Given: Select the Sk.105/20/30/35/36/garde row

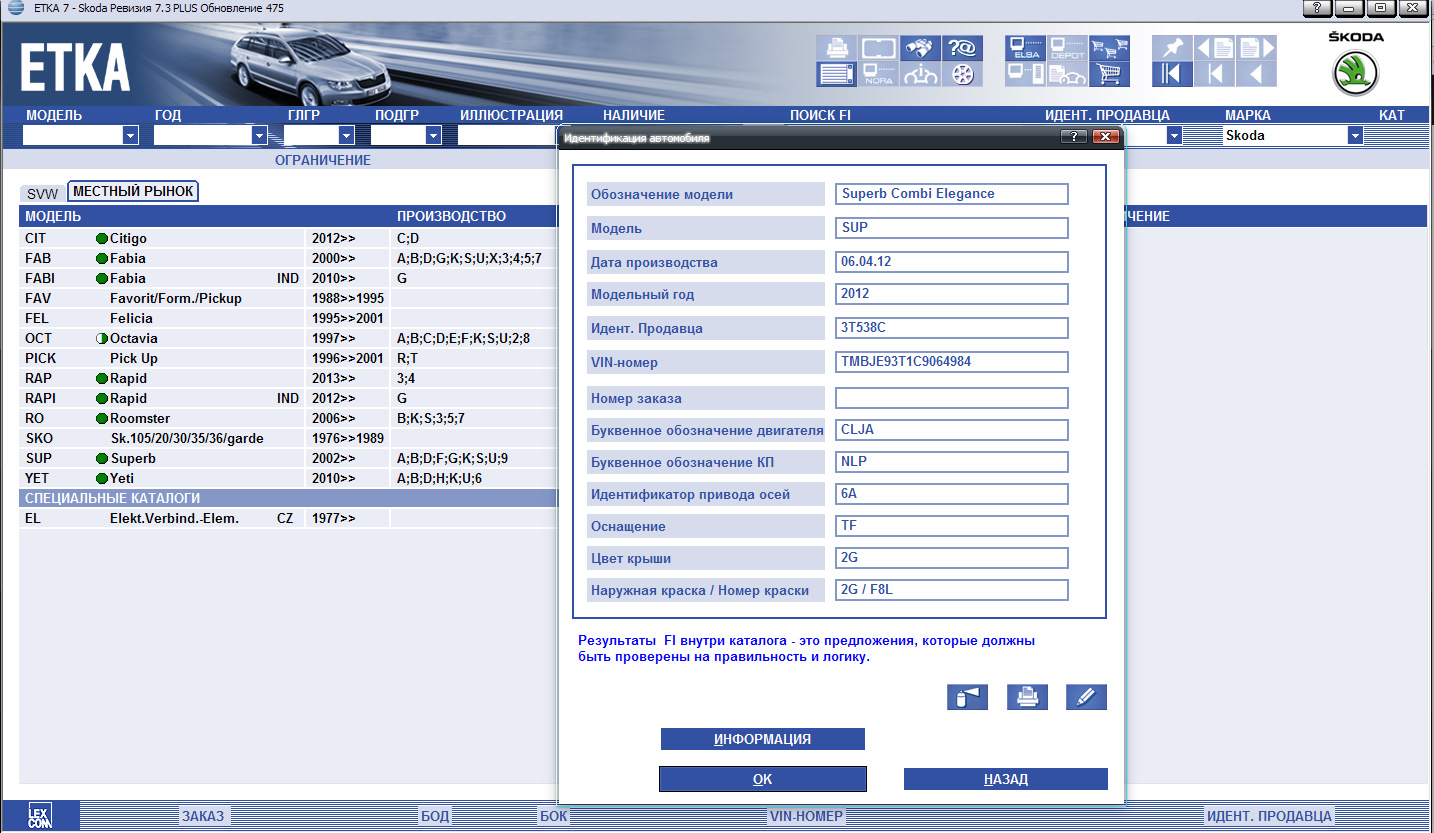Looking at the screenshot, I should [288, 438].
